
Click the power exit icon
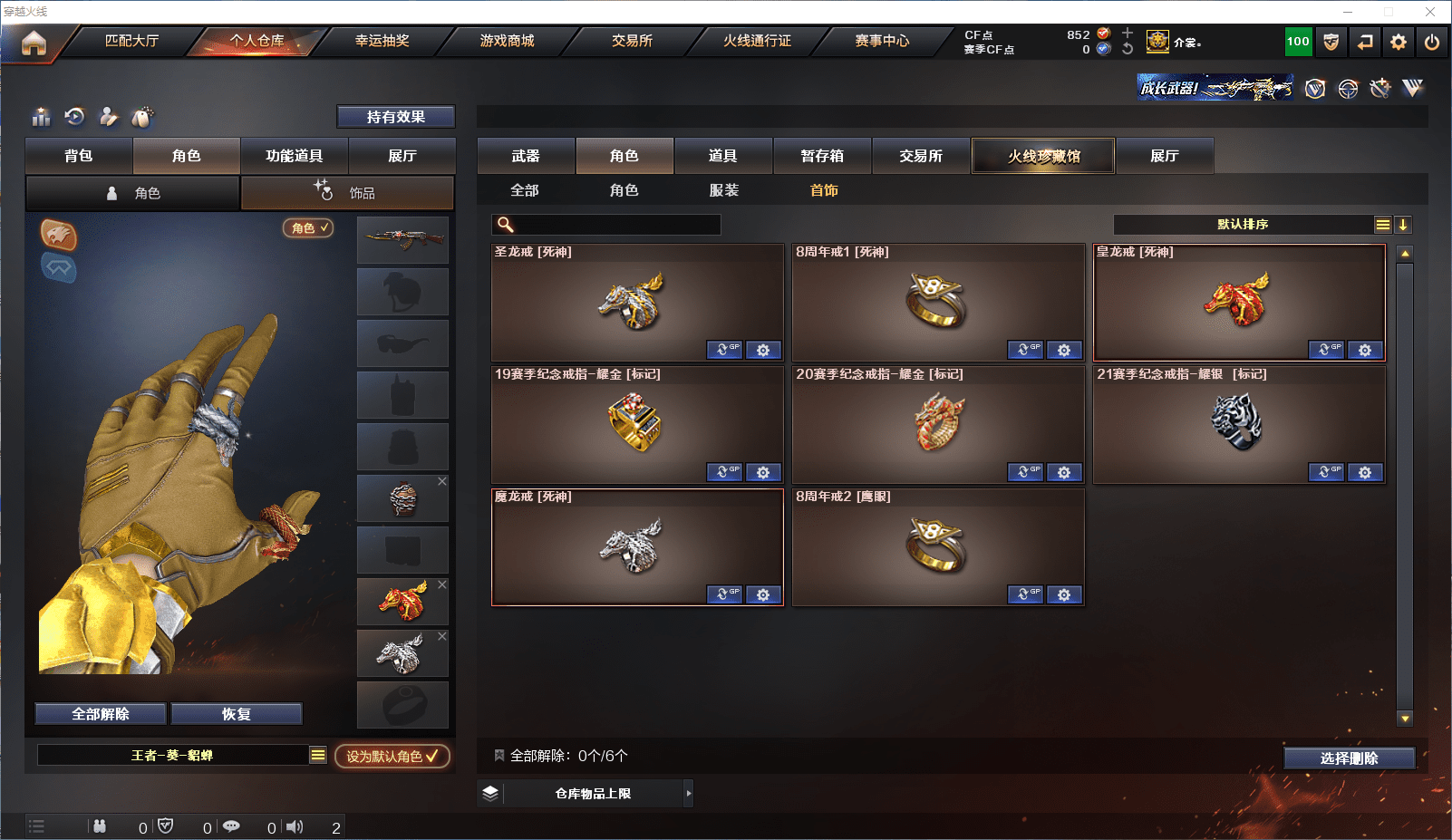click(x=1432, y=42)
